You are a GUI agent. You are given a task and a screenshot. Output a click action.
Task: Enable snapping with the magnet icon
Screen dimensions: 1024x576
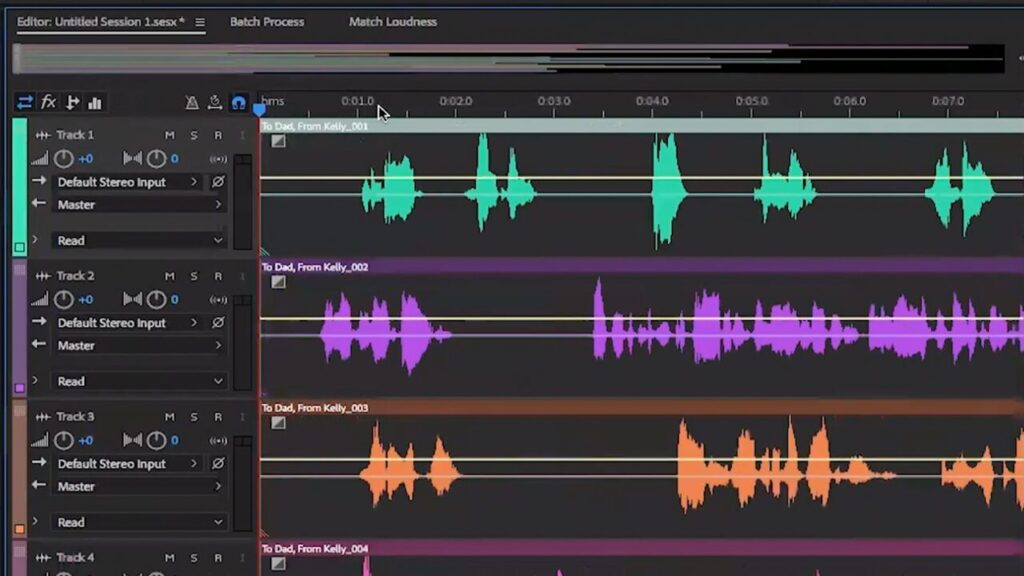240,103
